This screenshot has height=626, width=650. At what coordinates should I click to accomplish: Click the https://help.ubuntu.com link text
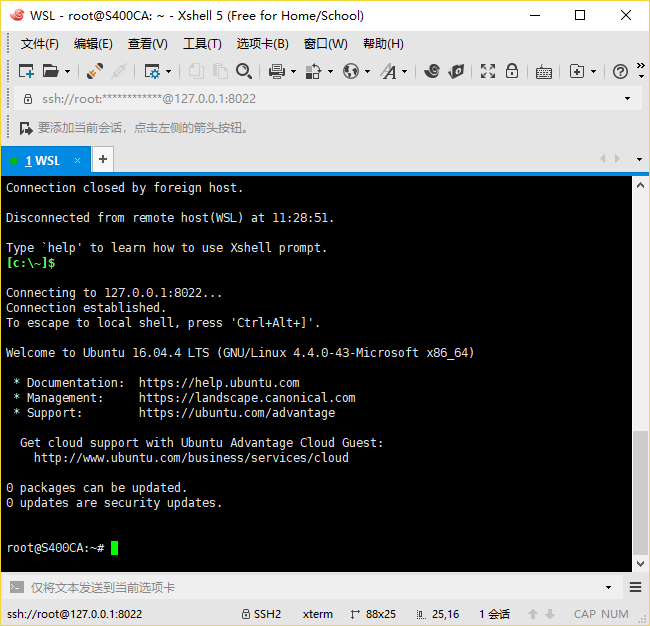[x=219, y=383]
